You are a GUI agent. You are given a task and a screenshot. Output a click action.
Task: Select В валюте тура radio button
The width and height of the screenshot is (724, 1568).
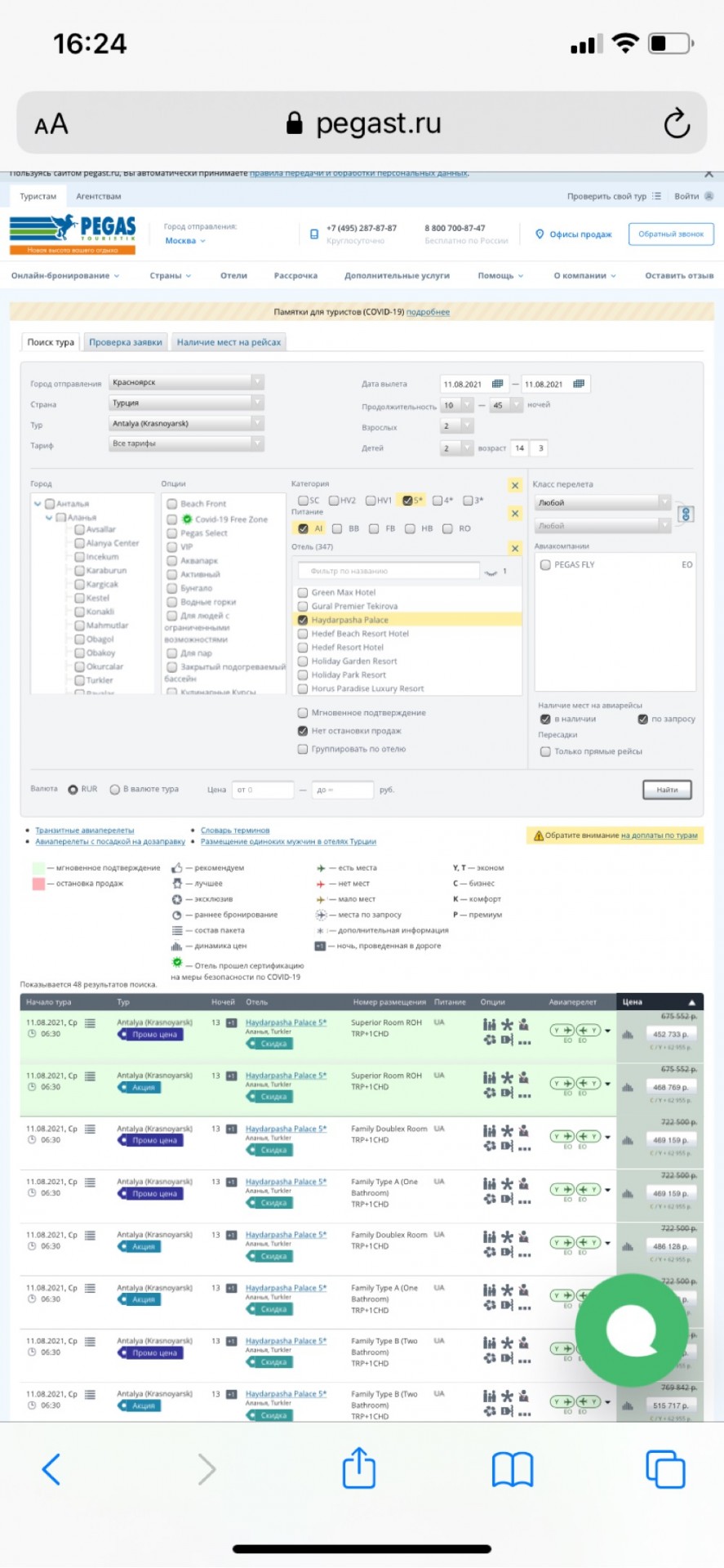point(115,789)
